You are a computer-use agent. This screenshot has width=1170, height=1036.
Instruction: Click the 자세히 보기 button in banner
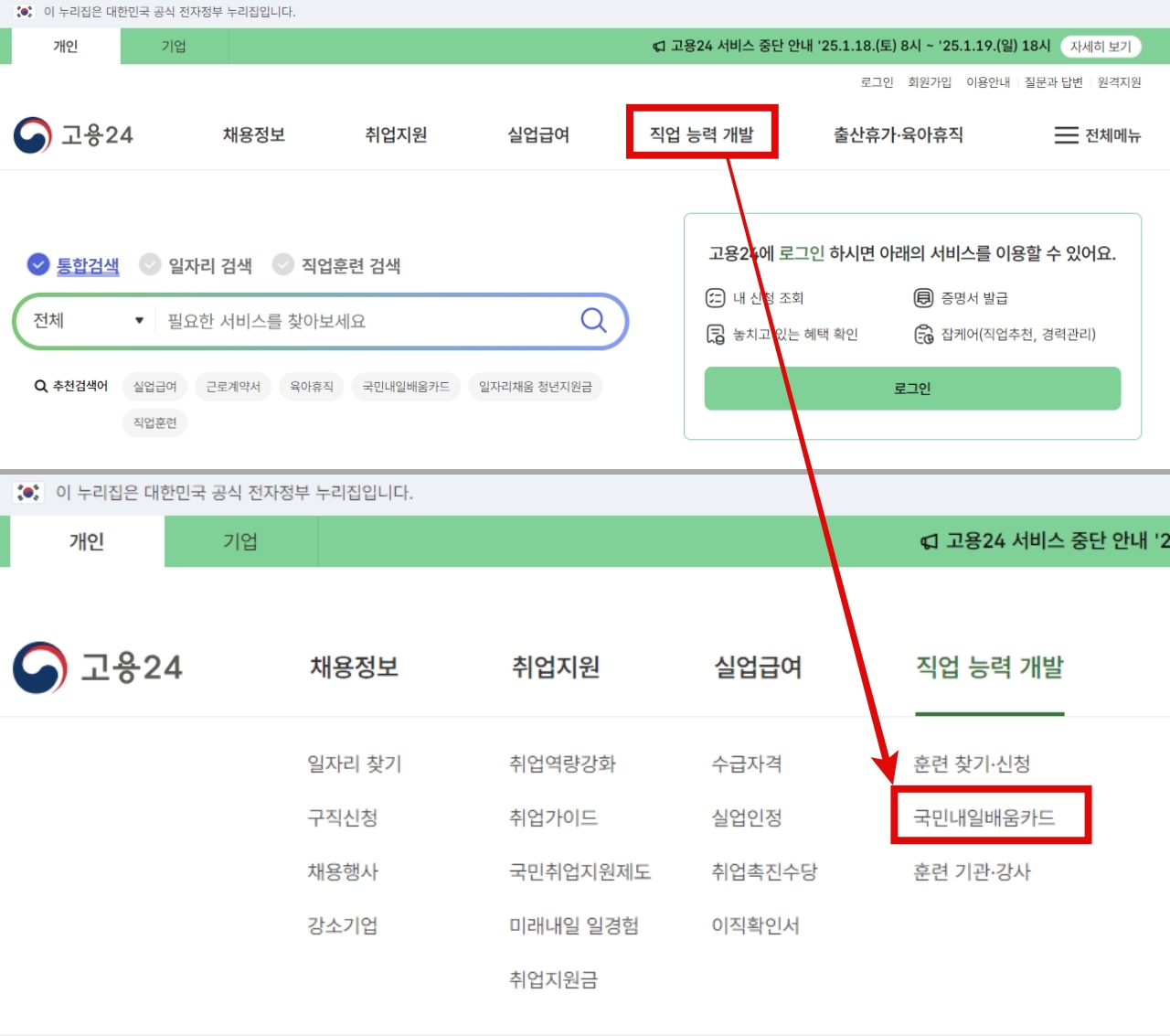(1101, 47)
